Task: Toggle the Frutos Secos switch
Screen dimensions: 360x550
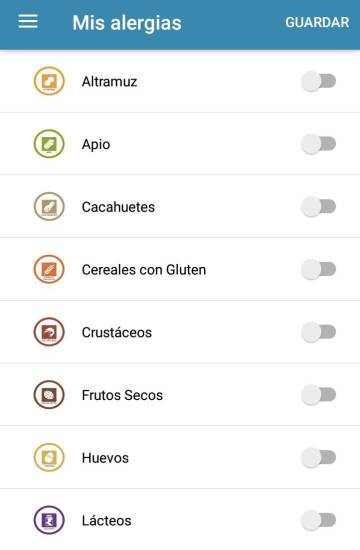Action: [319, 395]
